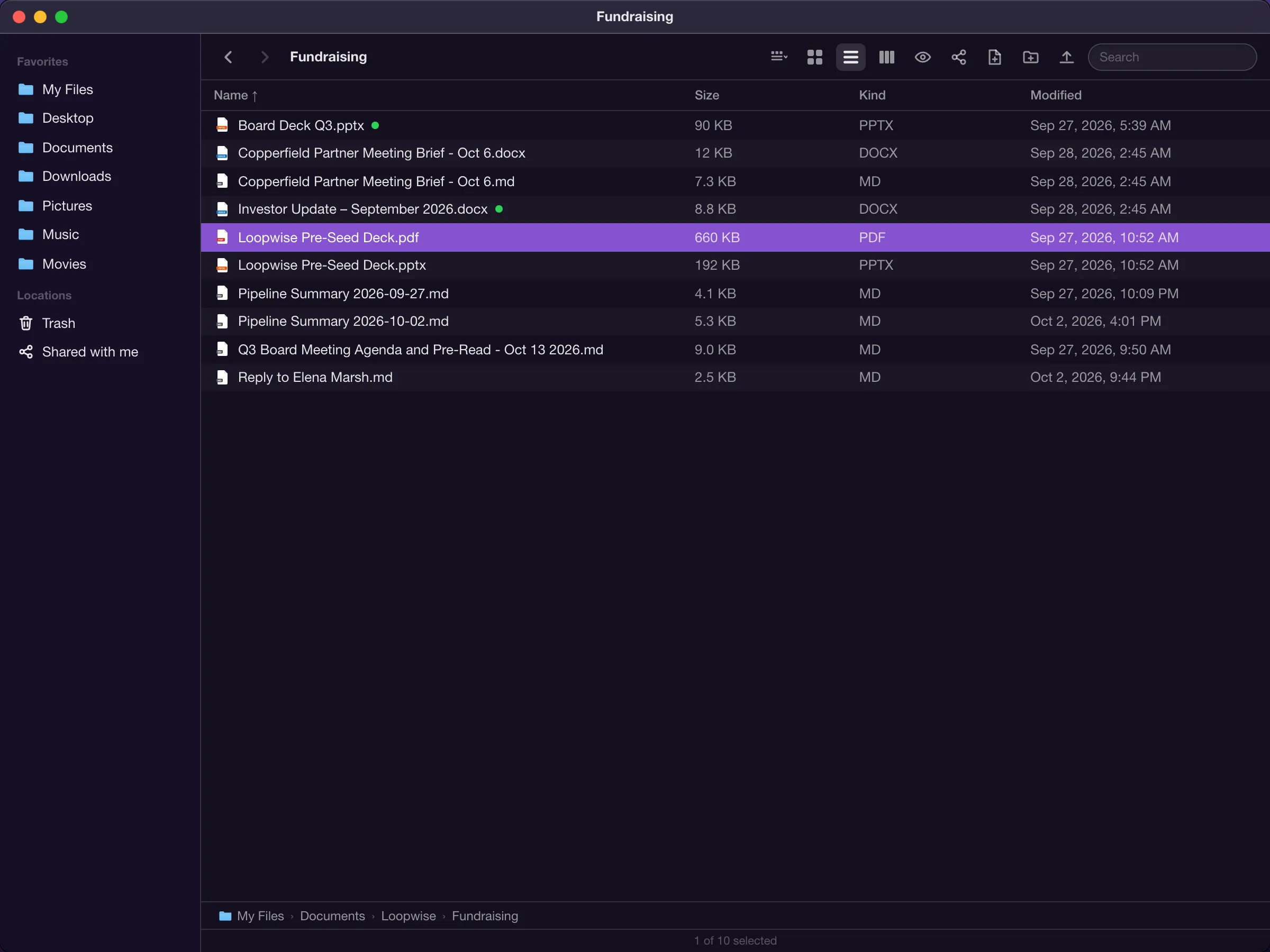Click the Shared with me share icon
Image resolution: width=1270 pixels, height=952 pixels.
point(26,352)
